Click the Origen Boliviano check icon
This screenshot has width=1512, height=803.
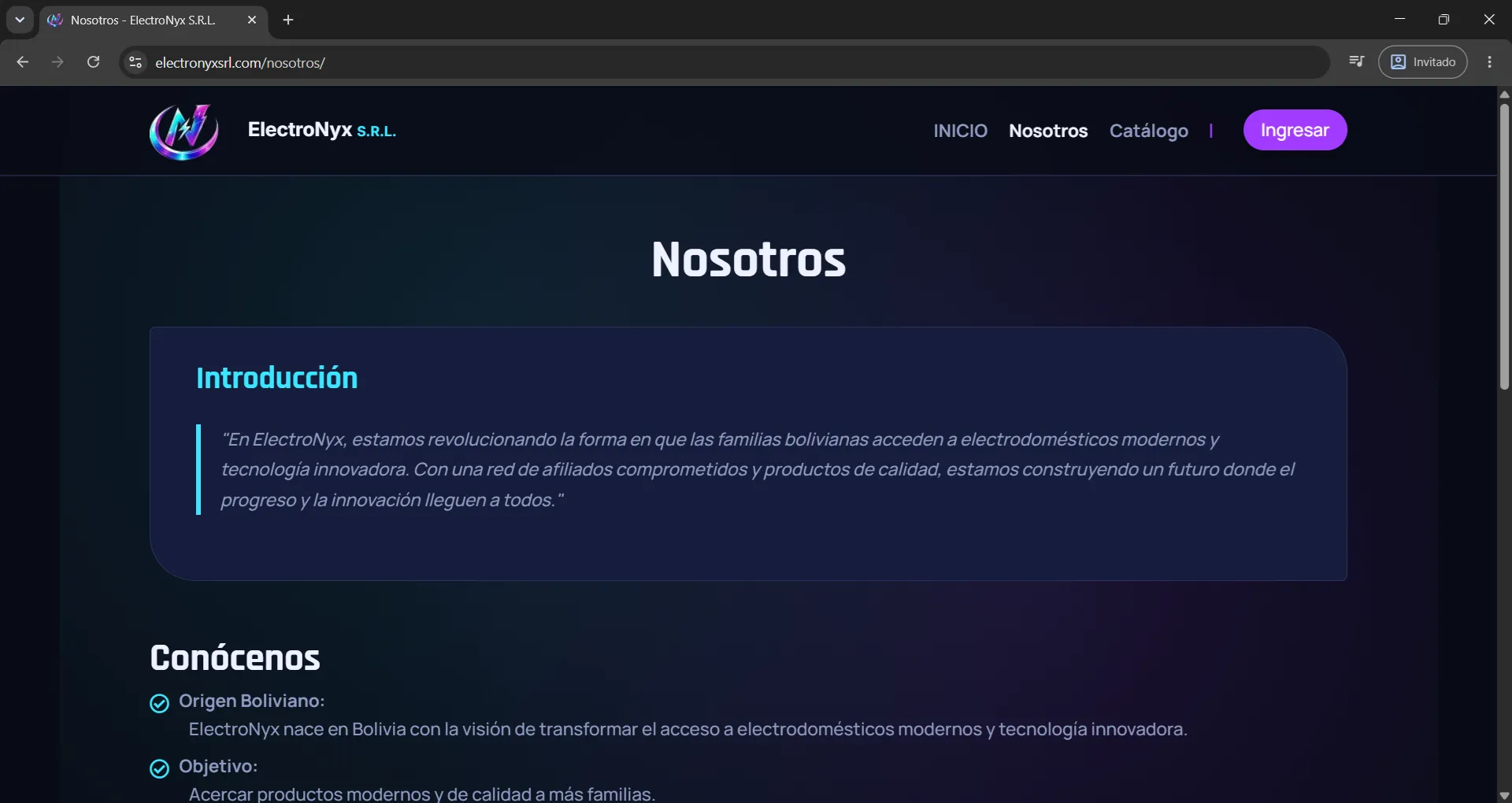tap(159, 703)
